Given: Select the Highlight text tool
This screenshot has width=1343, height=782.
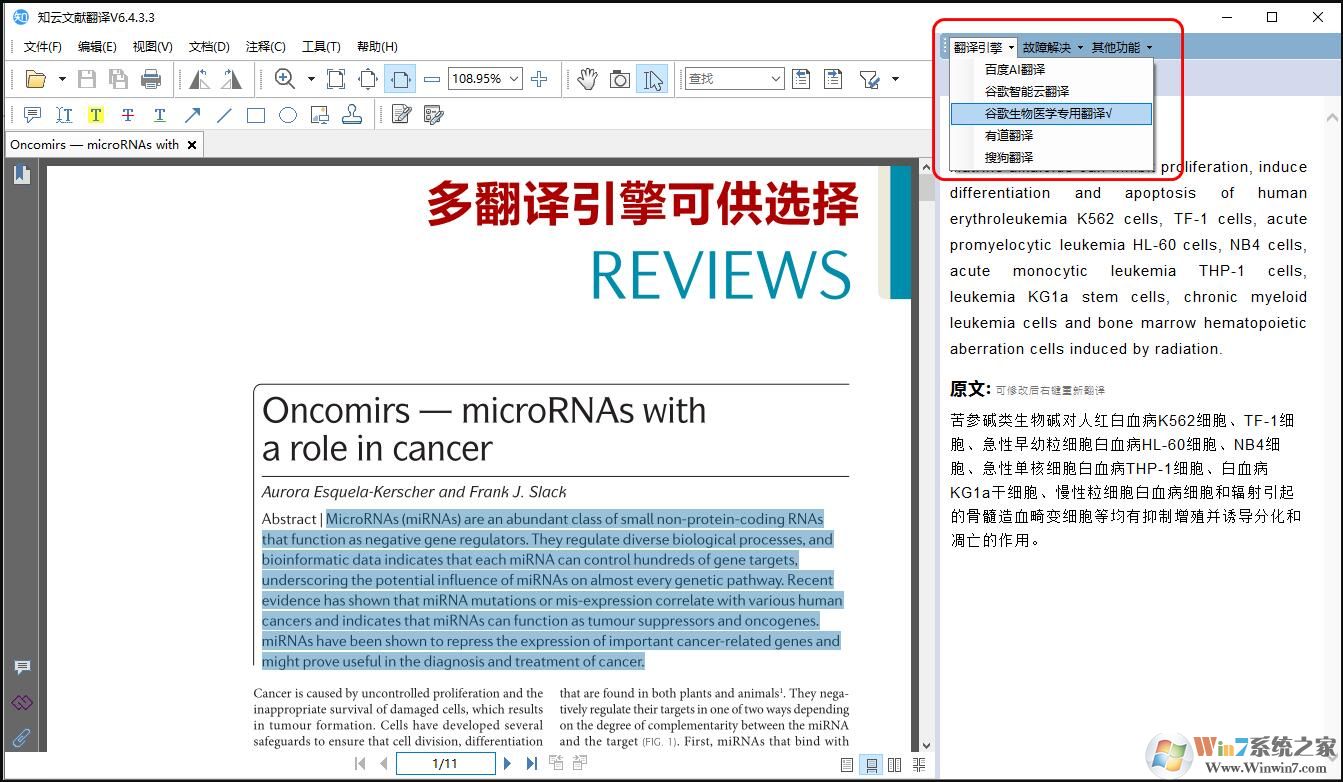Looking at the screenshot, I should 96,115.
